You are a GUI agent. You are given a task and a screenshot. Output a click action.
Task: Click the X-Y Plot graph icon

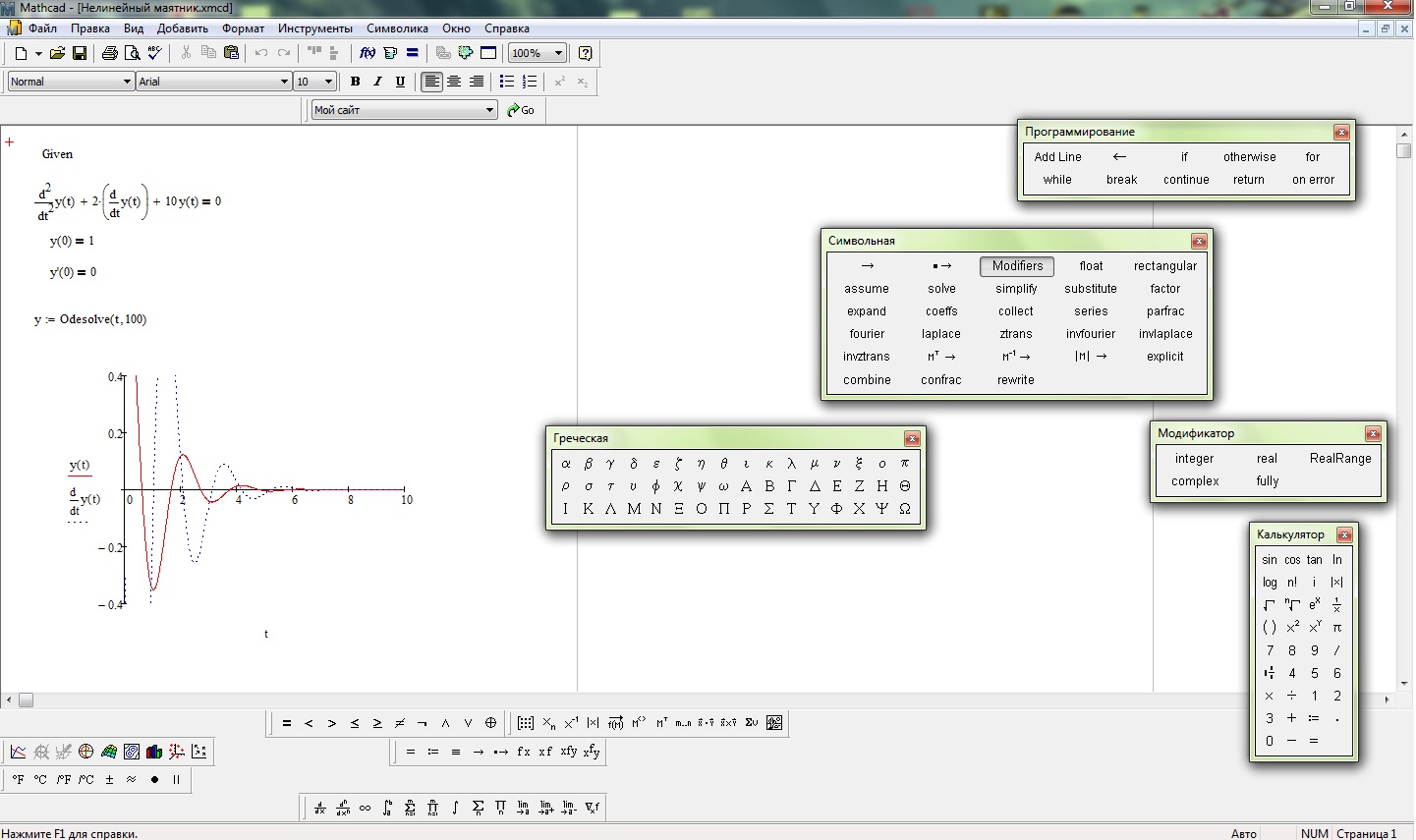(19, 752)
